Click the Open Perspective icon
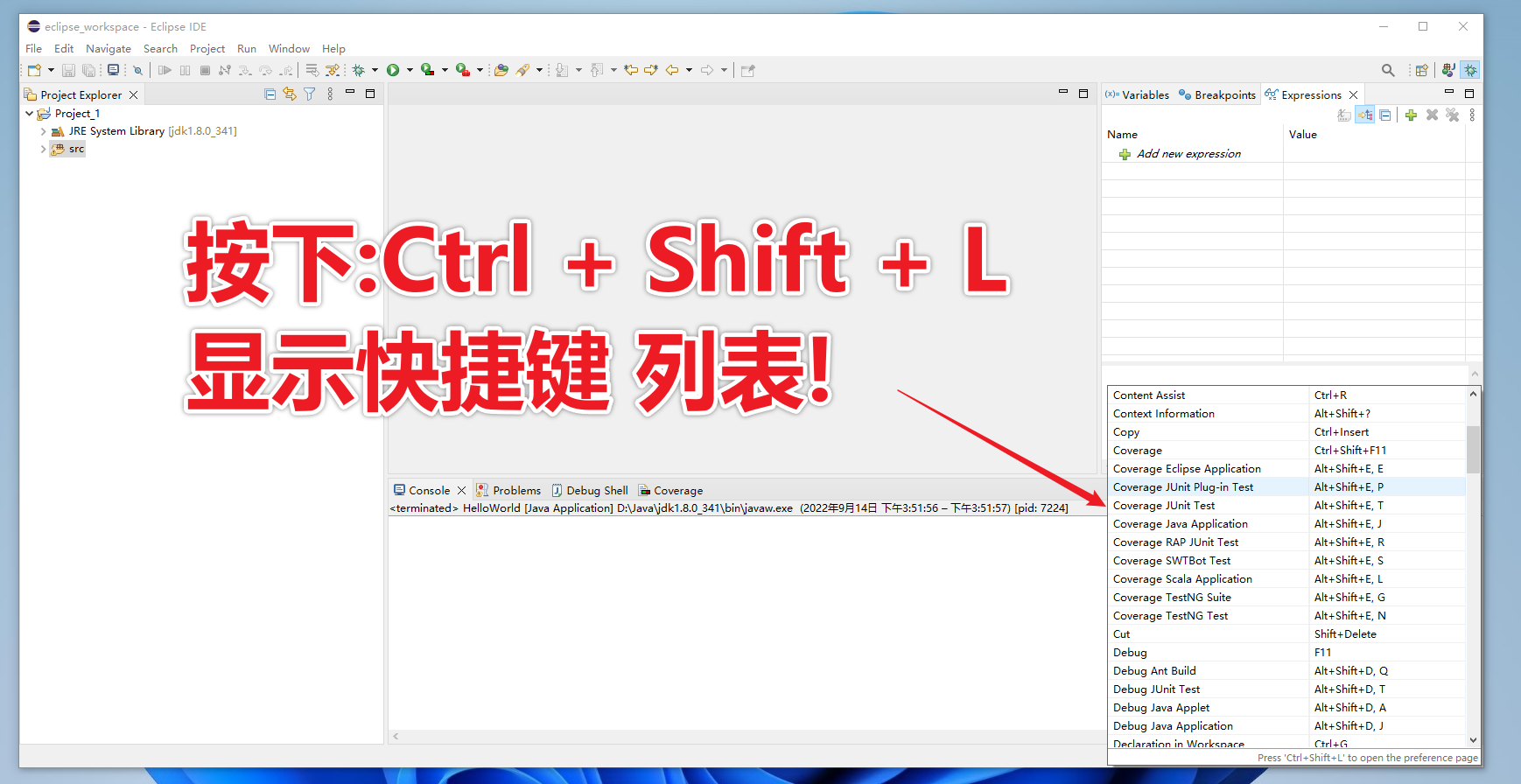This screenshot has width=1521, height=784. coord(1421,70)
